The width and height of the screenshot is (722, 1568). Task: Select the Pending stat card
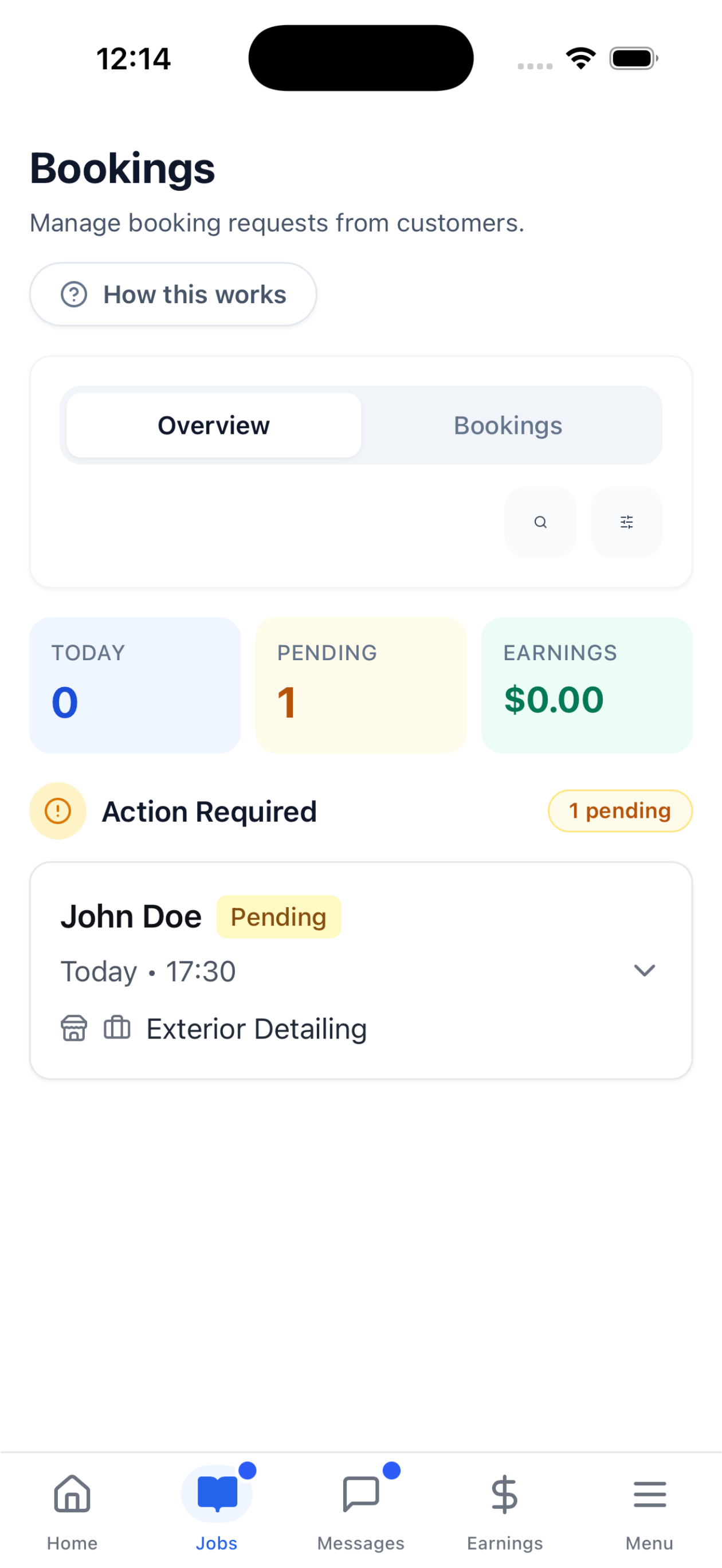click(361, 685)
